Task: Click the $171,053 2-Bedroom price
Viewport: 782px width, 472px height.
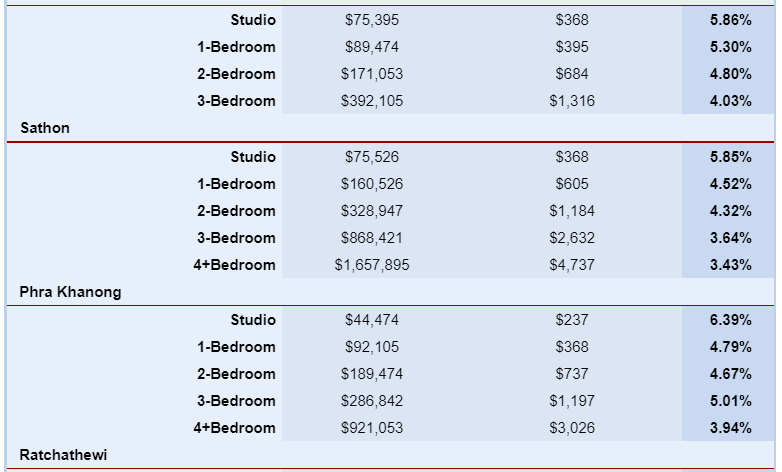Action: pyautogui.click(x=372, y=74)
